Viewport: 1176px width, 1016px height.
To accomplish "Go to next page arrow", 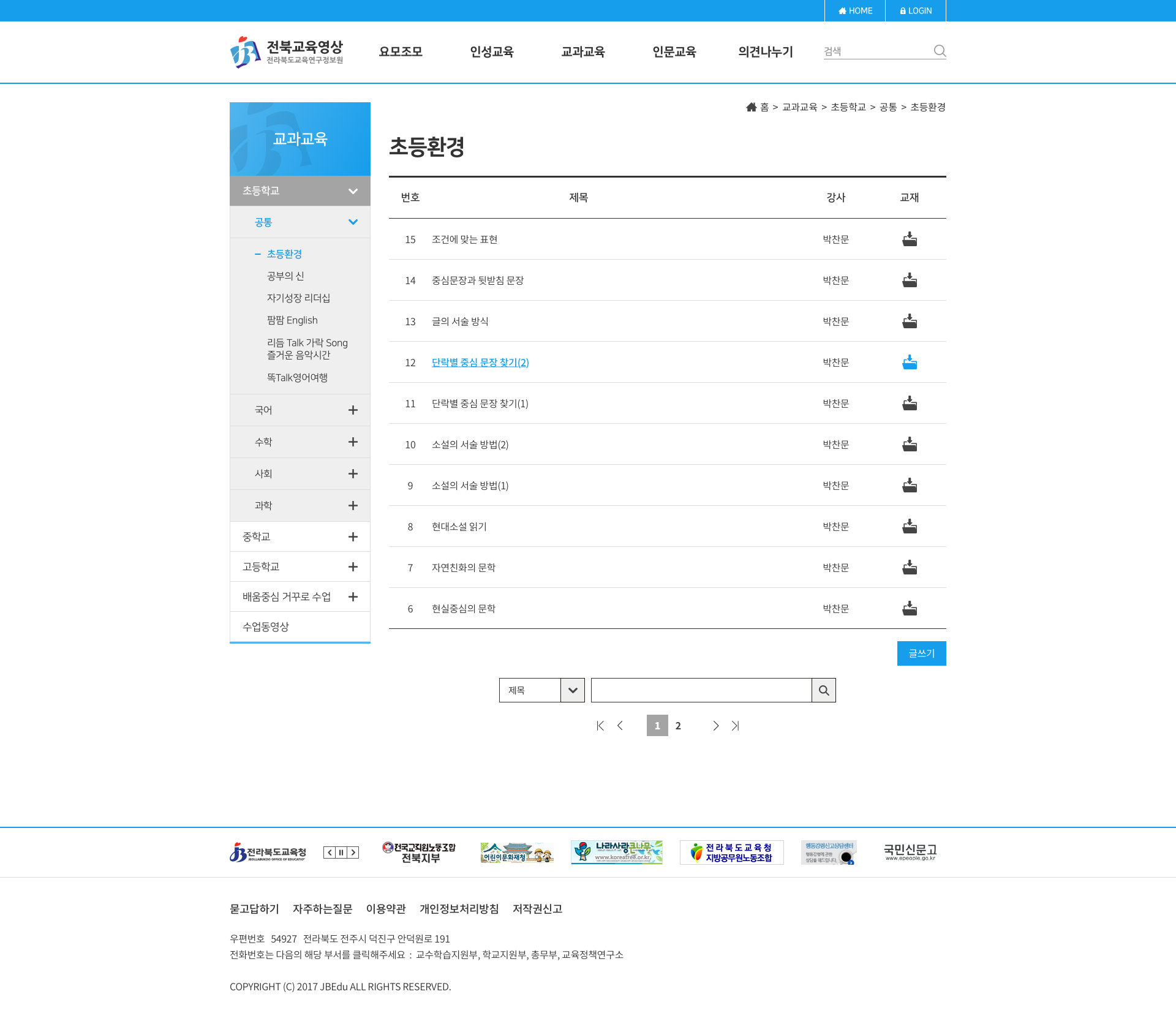I will pos(715,726).
